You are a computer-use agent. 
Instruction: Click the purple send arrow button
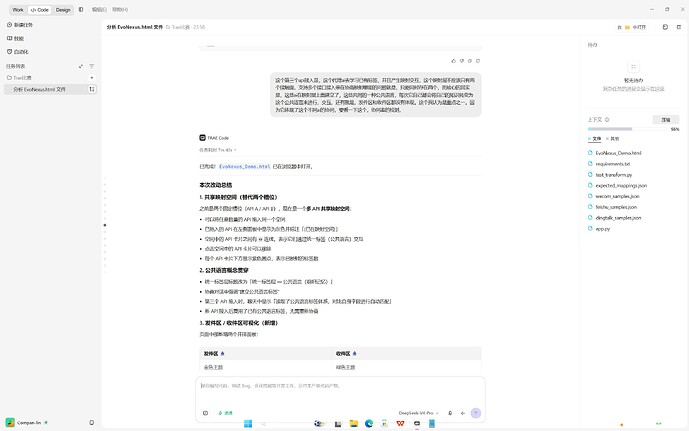point(475,413)
